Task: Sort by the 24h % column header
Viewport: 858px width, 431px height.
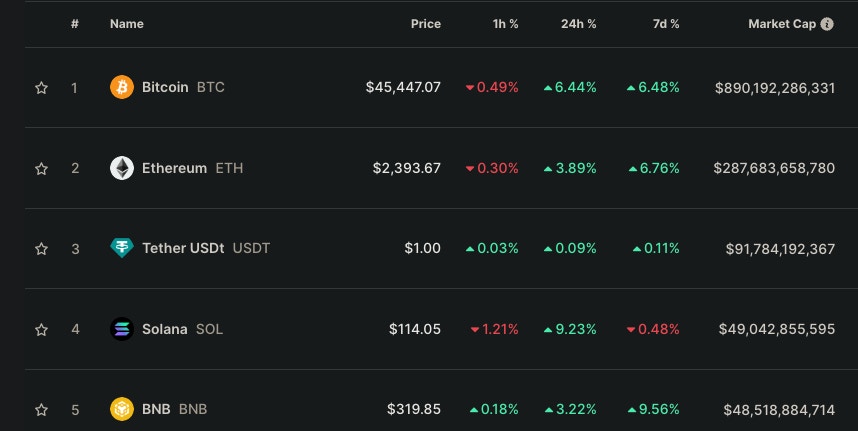Action: [x=578, y=24]
